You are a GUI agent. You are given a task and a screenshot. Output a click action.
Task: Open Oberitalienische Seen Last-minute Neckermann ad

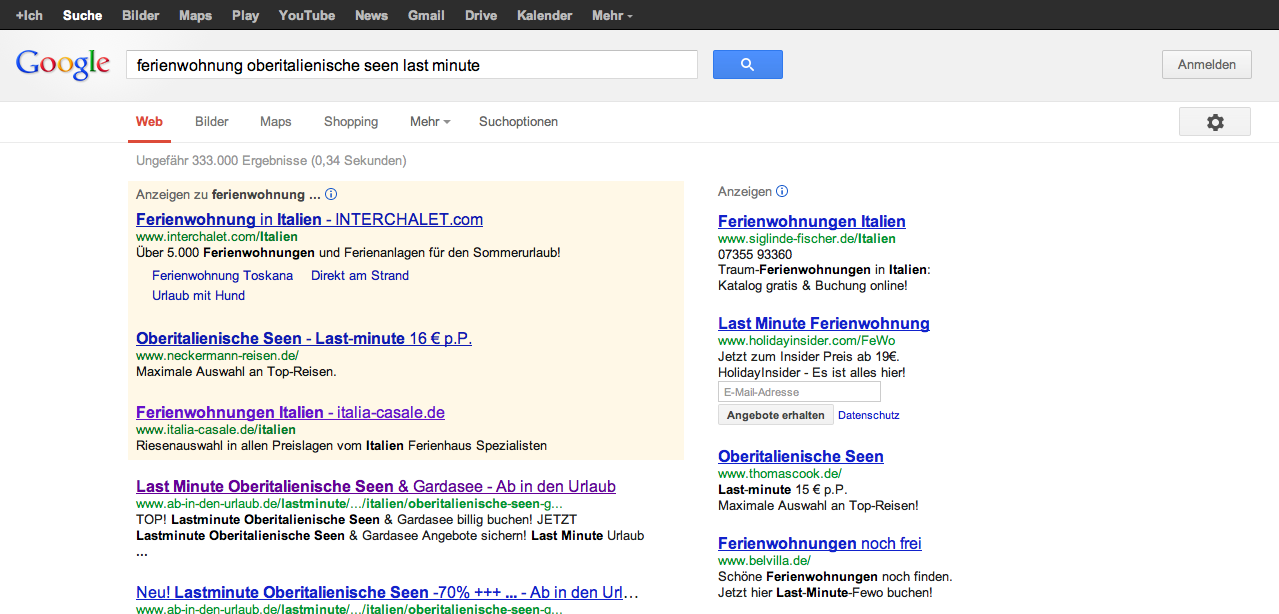click(303, 338)
